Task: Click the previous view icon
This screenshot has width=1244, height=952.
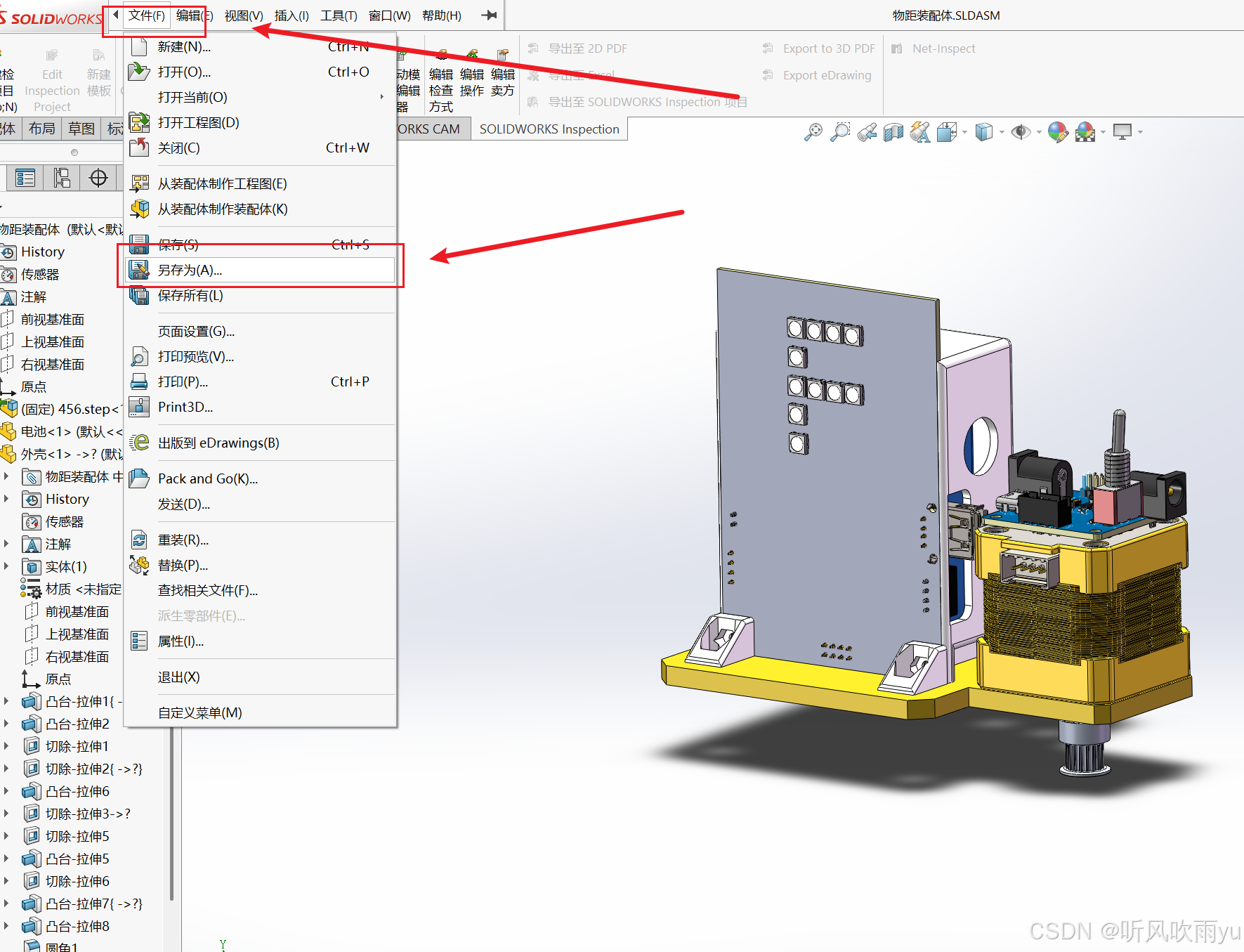Action: click(x=867, y=132)
